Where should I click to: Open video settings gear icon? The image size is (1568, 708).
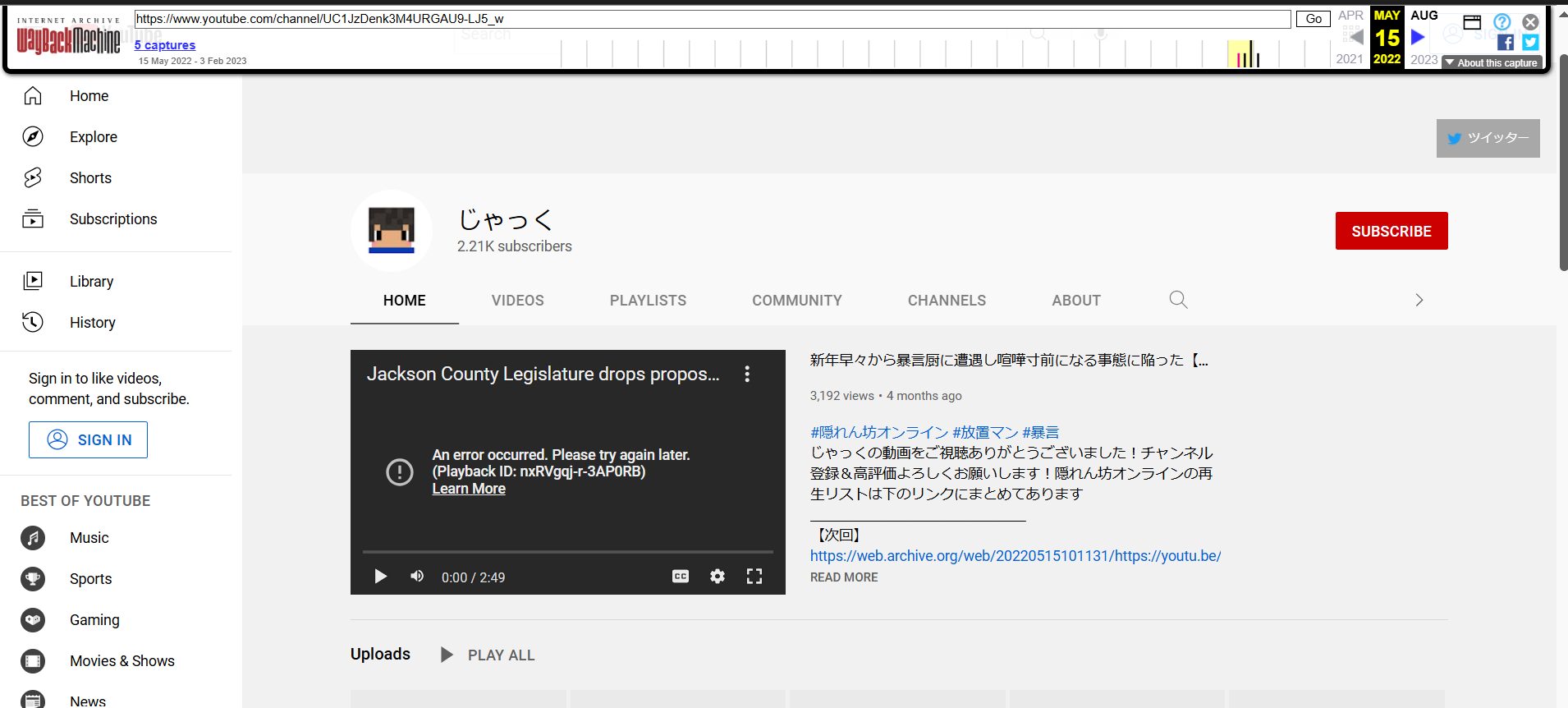click(x=718, y=577)
